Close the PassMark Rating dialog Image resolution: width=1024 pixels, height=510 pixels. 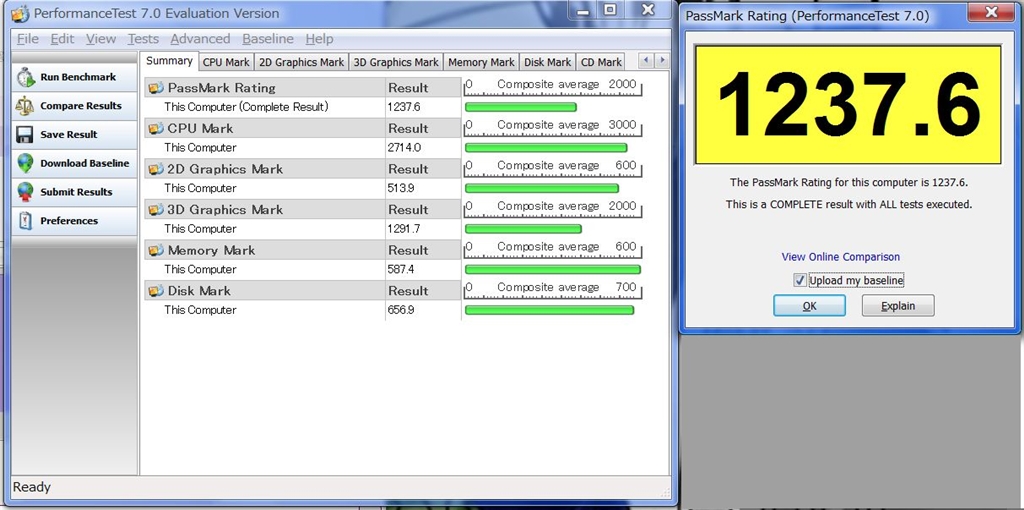coord(991,12)
